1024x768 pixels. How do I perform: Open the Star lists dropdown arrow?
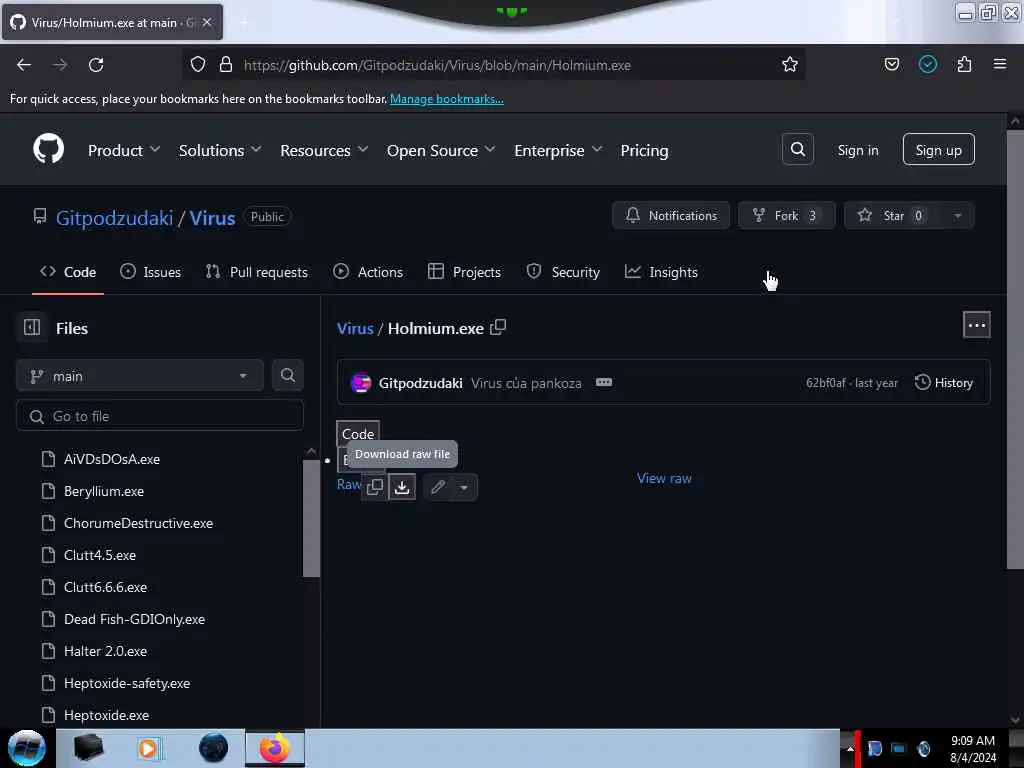pyautogui.click(x=957, y=216)
